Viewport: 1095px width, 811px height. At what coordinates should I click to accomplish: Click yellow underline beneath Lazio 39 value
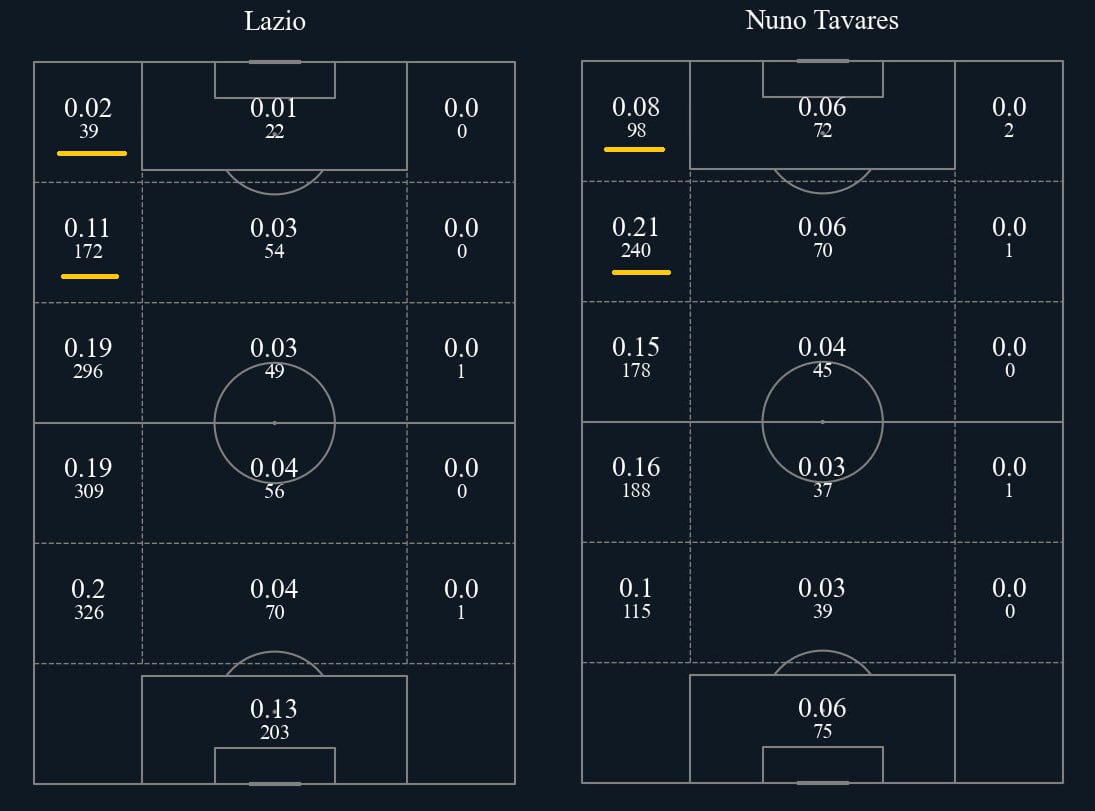tap(92, 153)
